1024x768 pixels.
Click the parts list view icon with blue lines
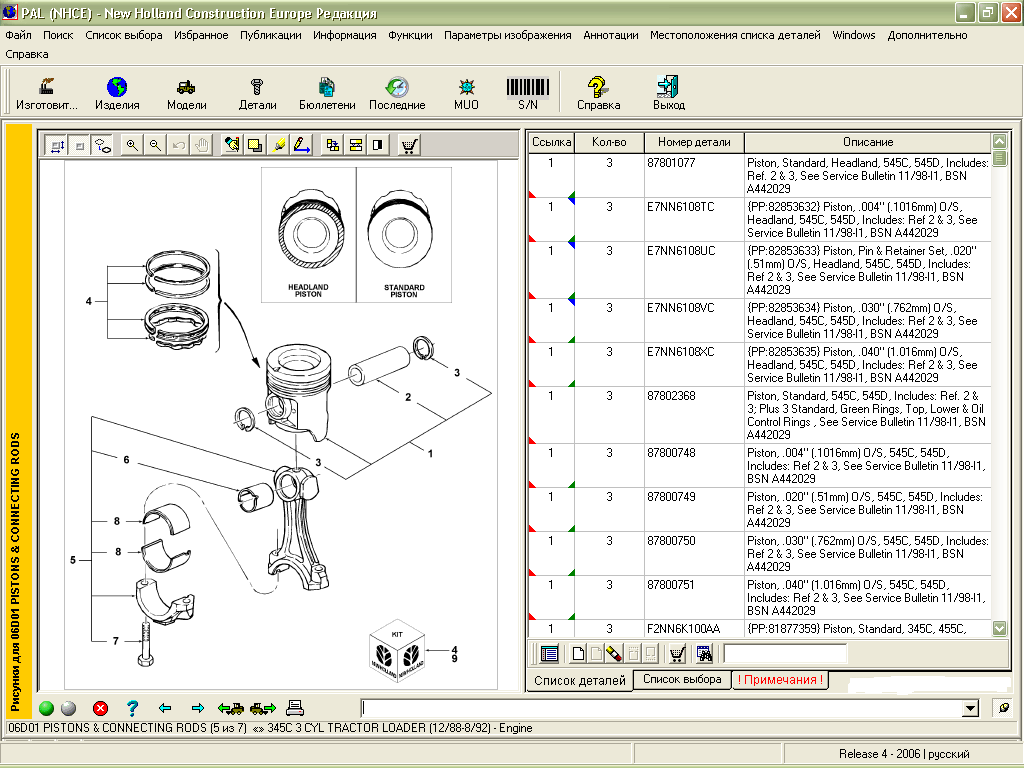coord(550,653)
